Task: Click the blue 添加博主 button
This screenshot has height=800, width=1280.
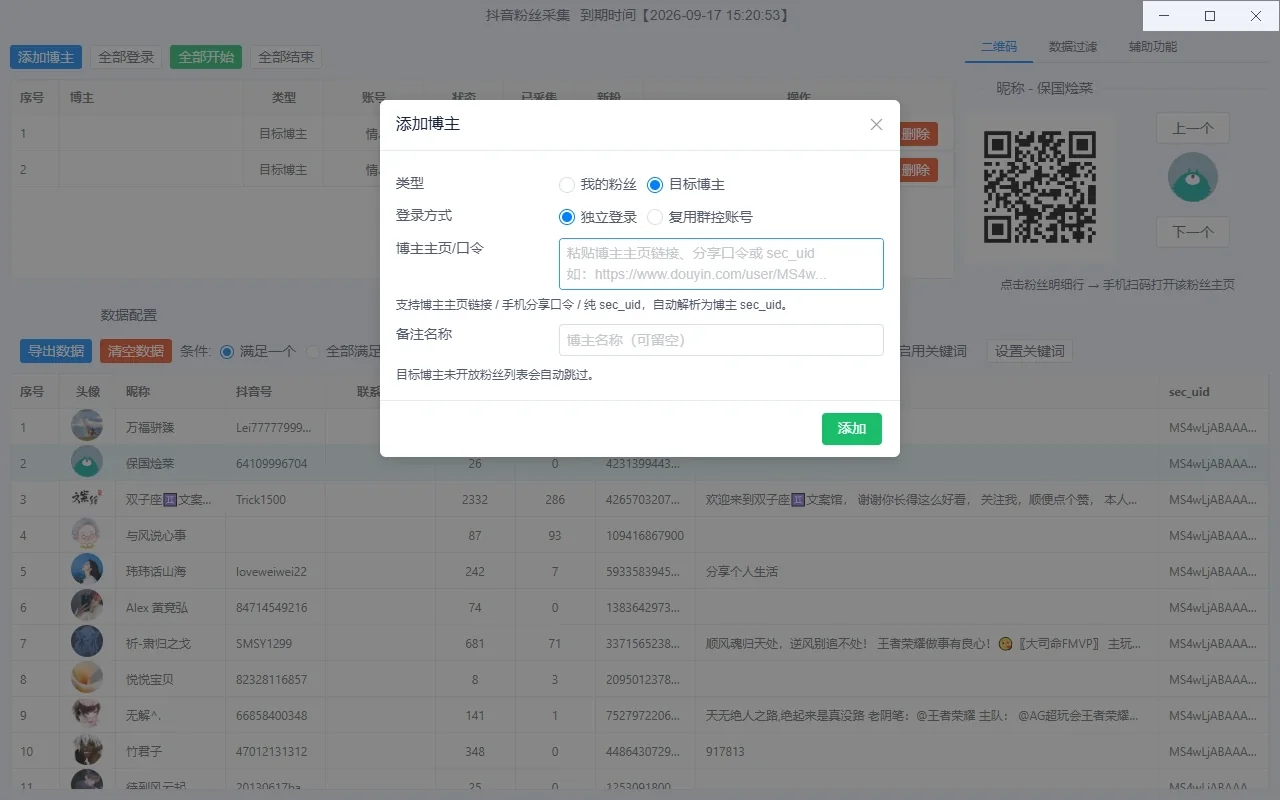Action: [x=46, y=57]
